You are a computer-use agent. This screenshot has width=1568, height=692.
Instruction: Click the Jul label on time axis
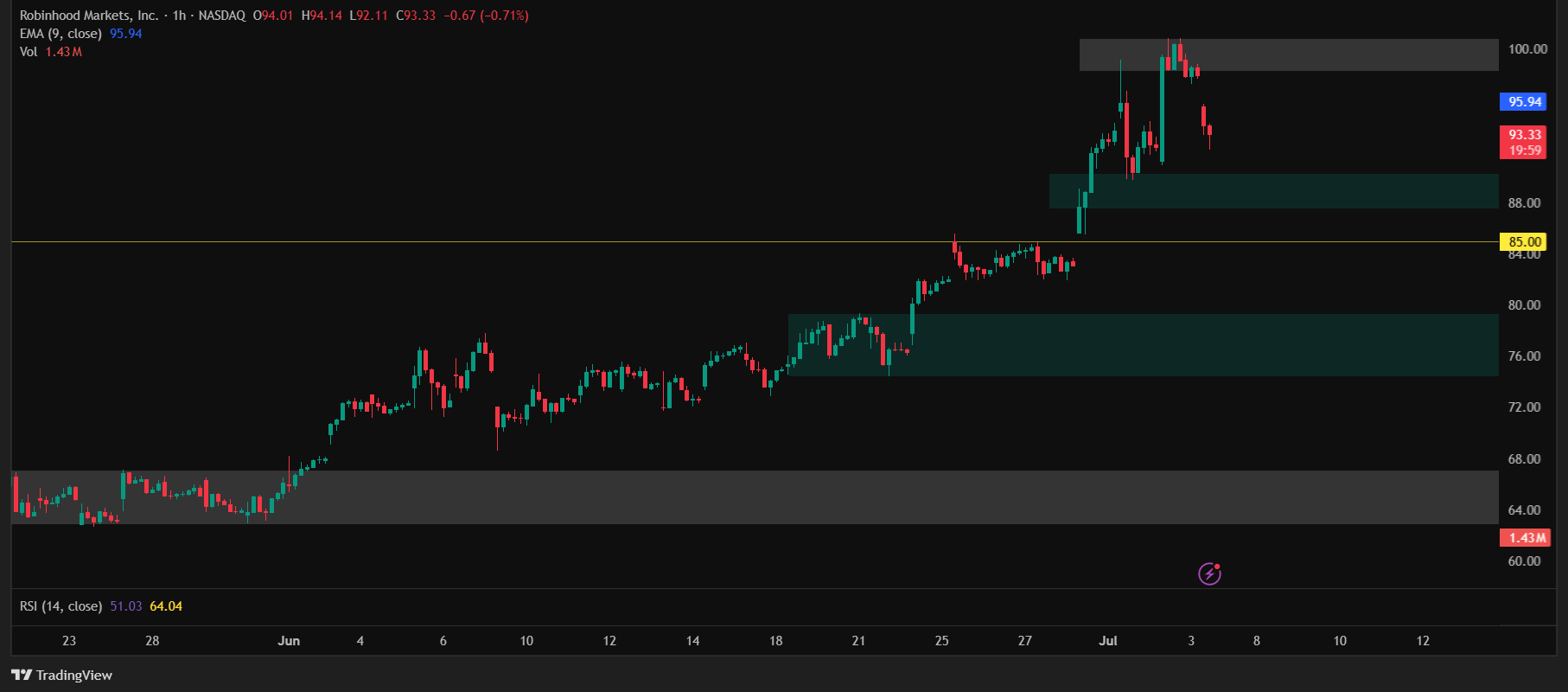pyautogui.click(x=1108, y=641)
